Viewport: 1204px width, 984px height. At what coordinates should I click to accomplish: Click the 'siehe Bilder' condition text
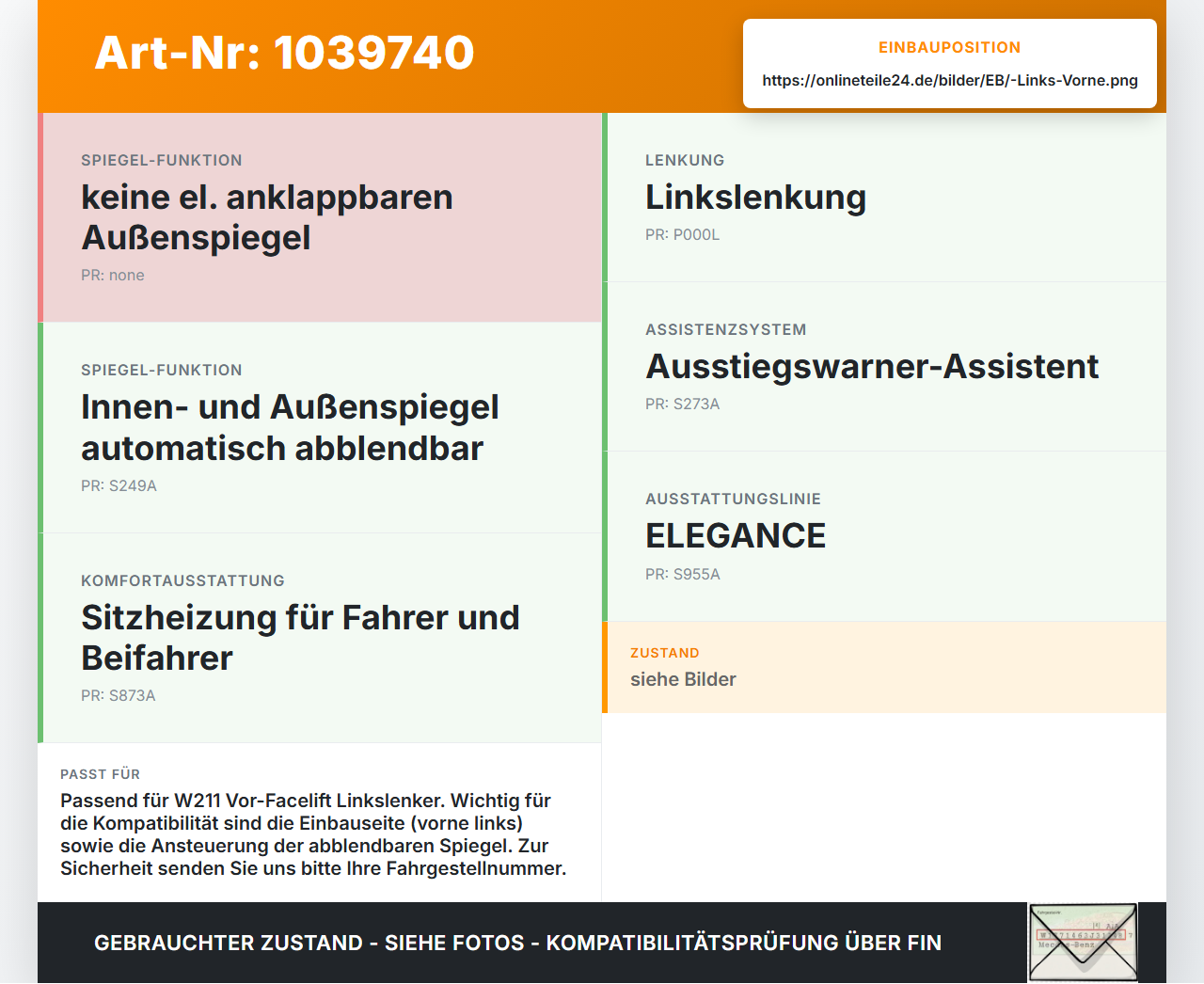point(683,679)
